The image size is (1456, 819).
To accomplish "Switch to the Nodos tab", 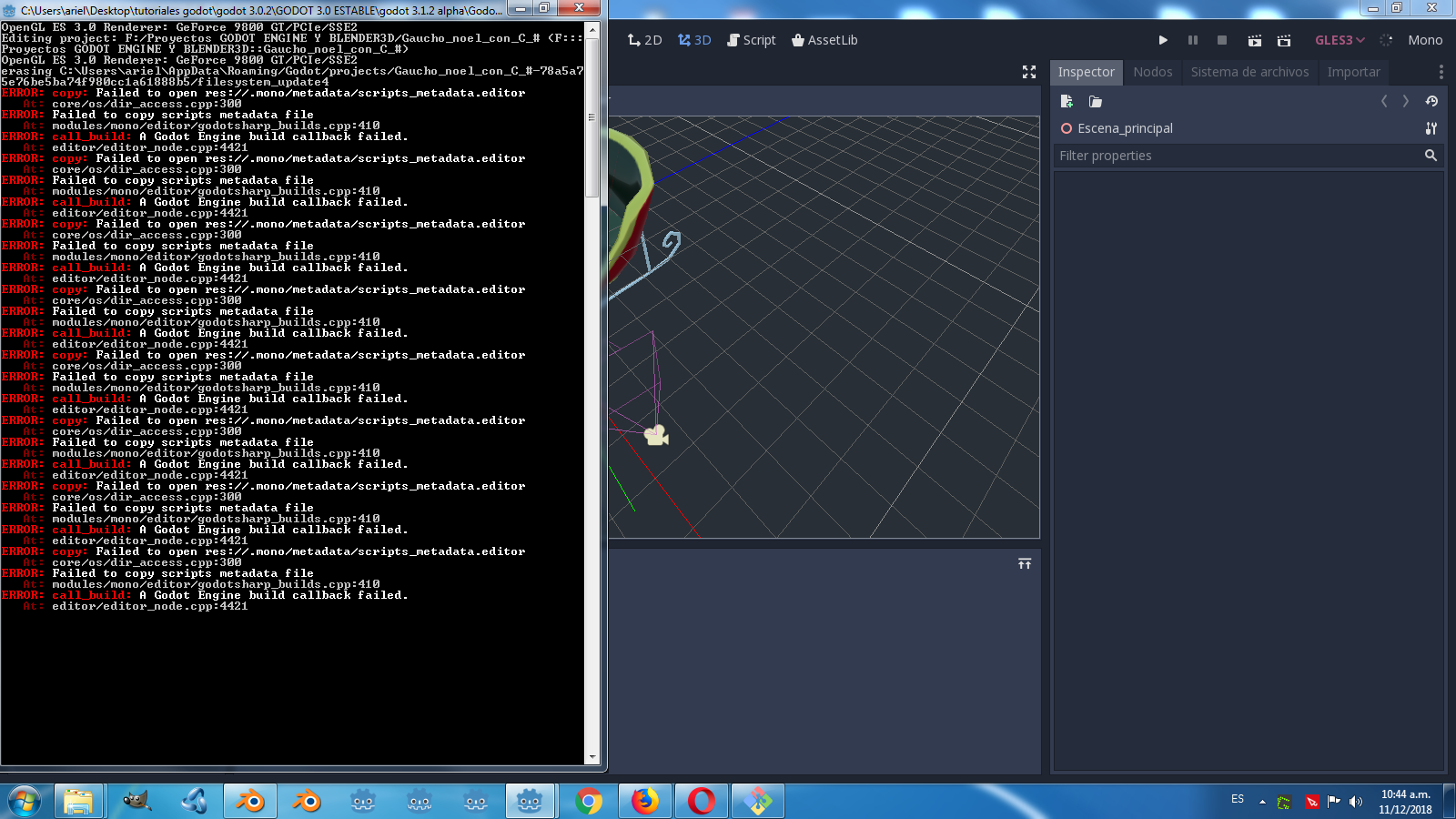I will 1152,72.
